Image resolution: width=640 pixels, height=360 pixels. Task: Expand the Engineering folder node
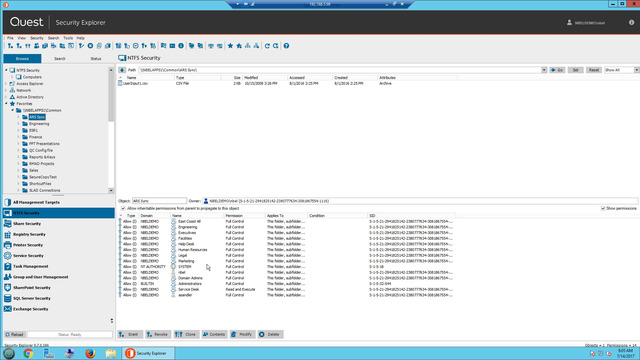pos(18,124)
